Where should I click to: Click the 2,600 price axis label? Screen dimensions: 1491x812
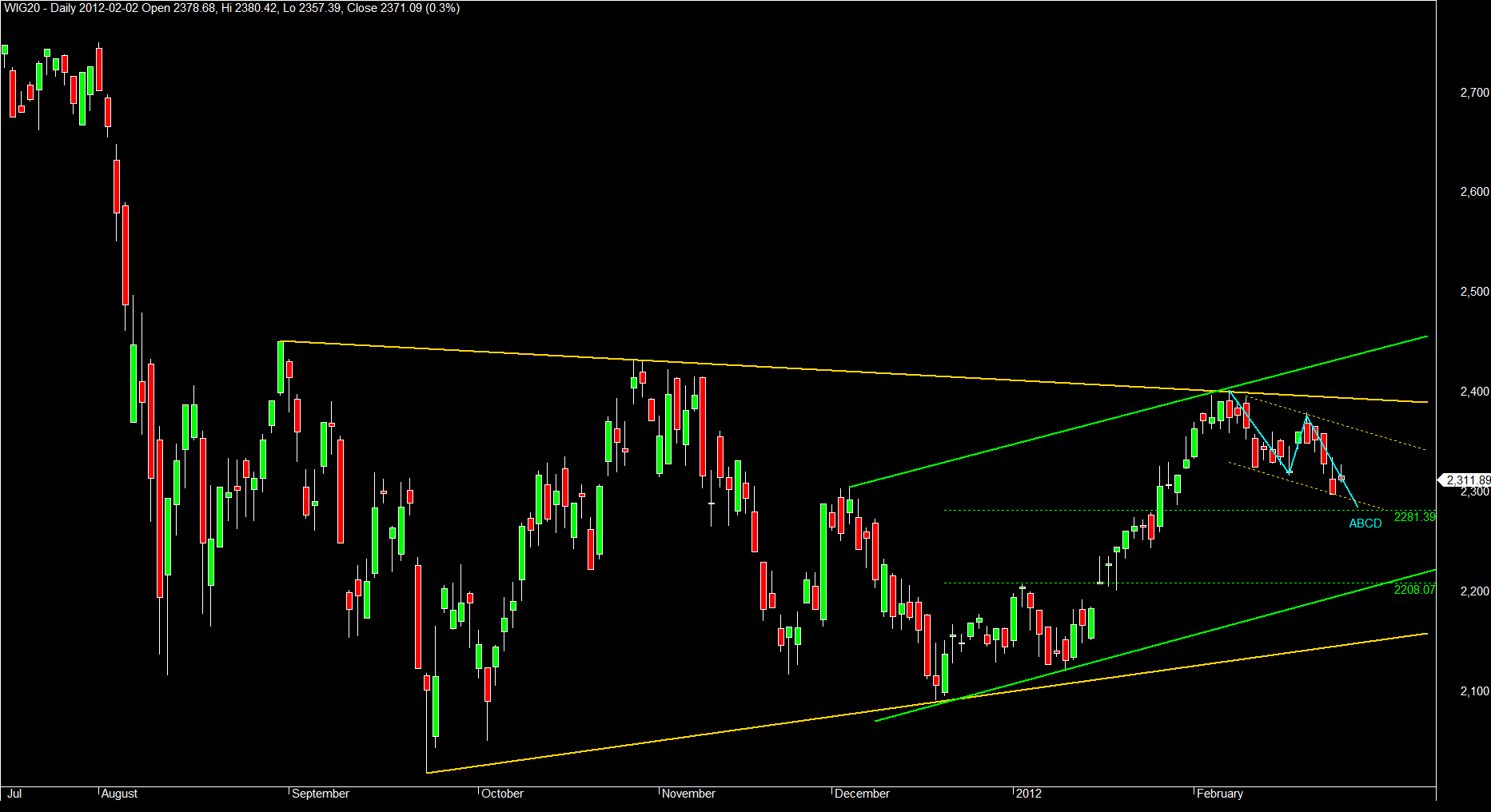(1474, 192)
